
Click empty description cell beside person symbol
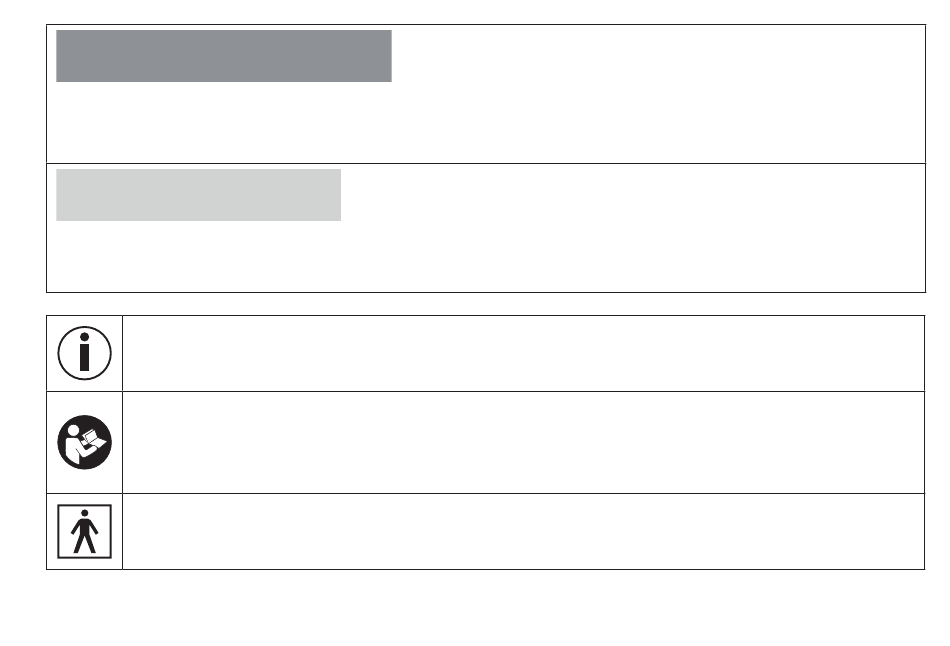click(x=523, y=531)
